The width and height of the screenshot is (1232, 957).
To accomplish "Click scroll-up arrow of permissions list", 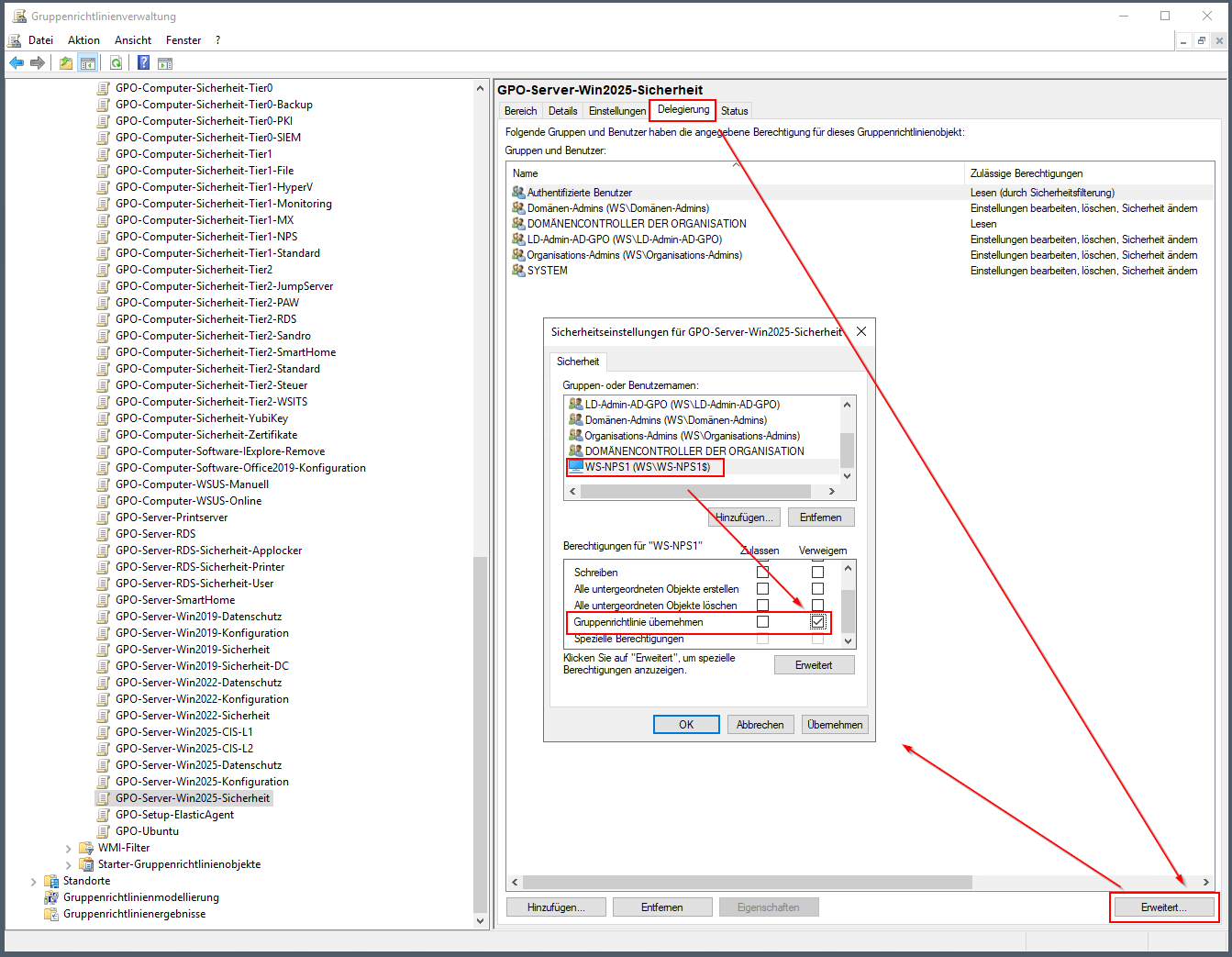I will coord(848,569).
